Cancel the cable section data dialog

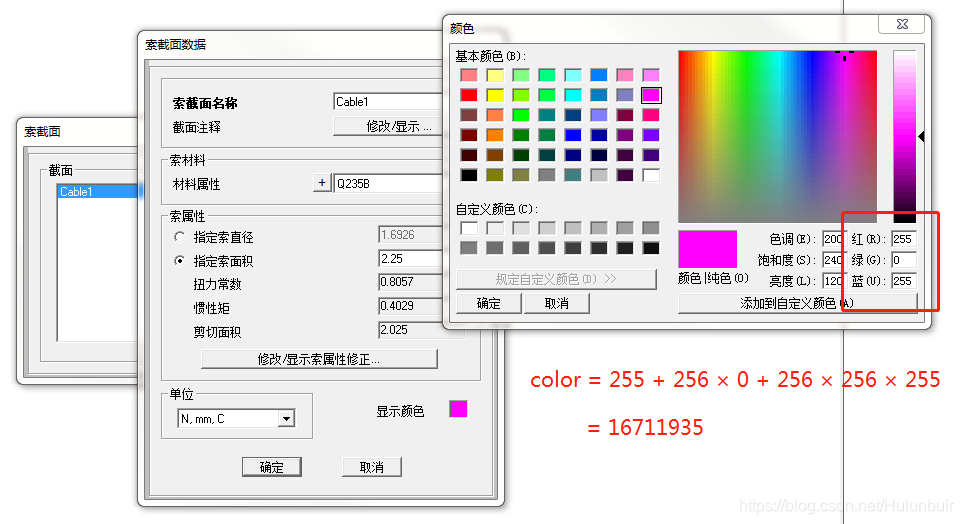tap(371, 467)
